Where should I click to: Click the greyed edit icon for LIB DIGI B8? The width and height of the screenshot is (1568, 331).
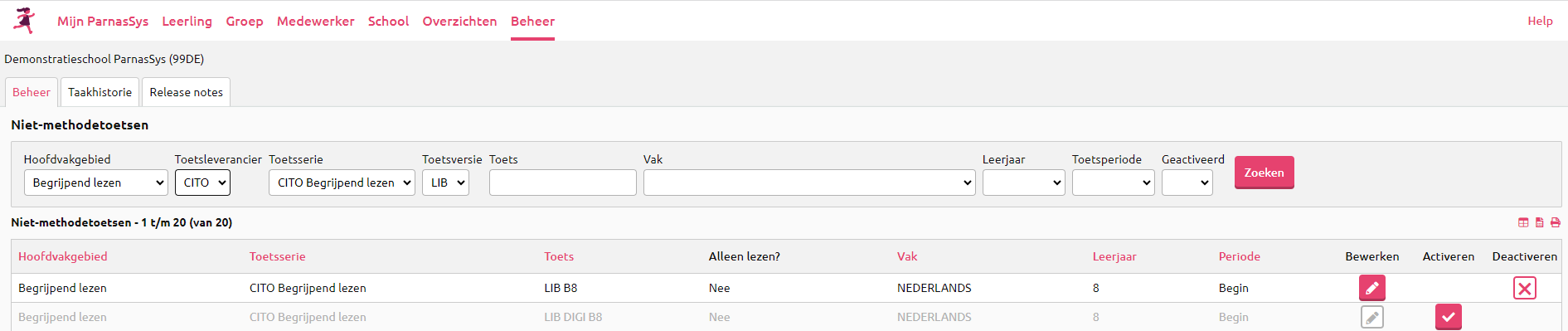coord(1372,317)
